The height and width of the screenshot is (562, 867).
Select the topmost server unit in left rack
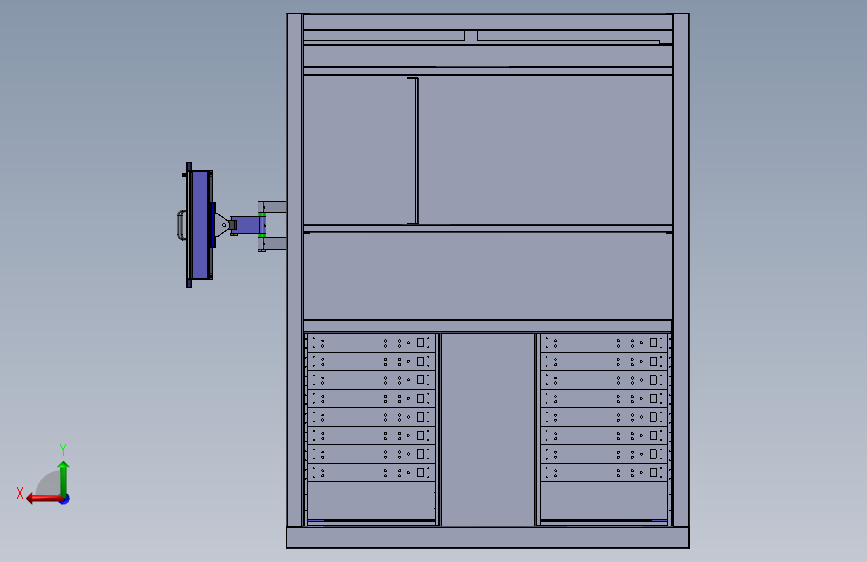(x=371, y=343)
